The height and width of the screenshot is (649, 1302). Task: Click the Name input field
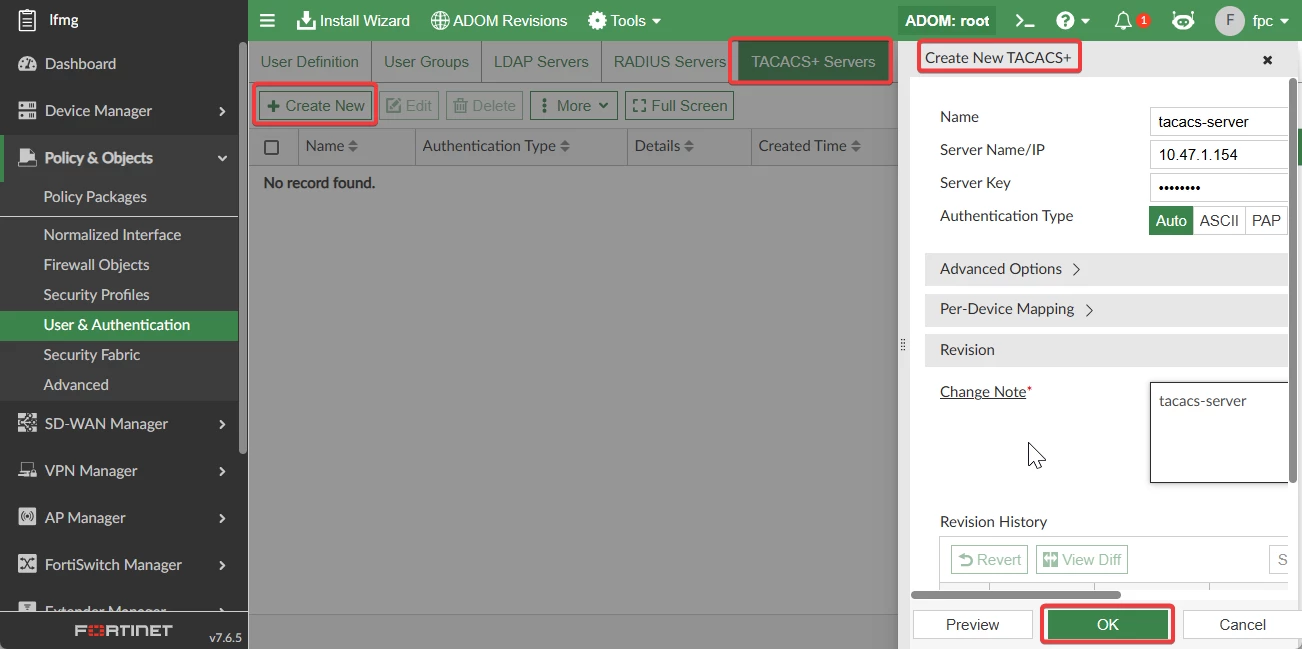click(x=1219, y=122)
